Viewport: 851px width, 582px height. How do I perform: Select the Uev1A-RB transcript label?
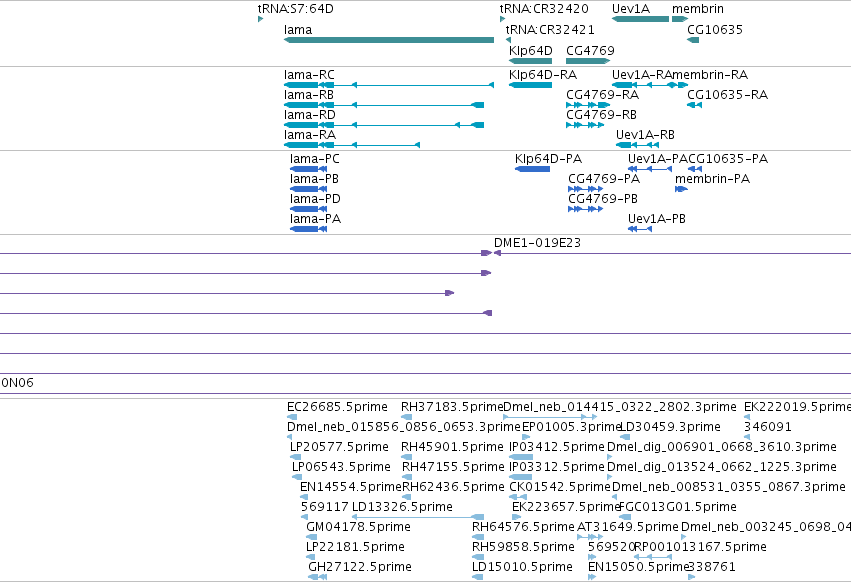tap(645, 135)
